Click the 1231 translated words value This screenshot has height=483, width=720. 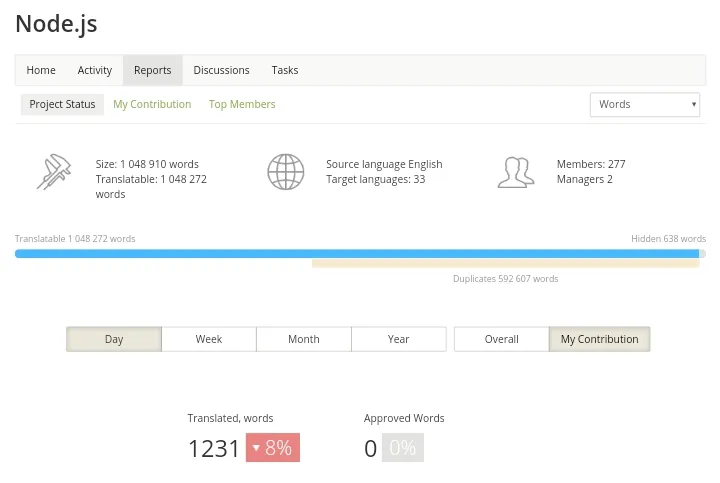point(214,449)
